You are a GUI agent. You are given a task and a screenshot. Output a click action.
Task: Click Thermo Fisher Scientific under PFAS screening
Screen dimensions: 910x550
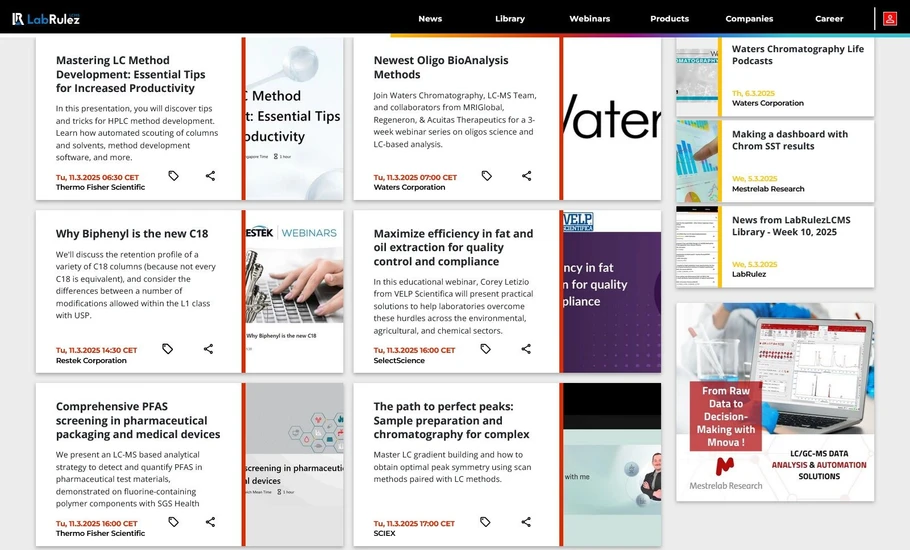(x=100, y=533)
